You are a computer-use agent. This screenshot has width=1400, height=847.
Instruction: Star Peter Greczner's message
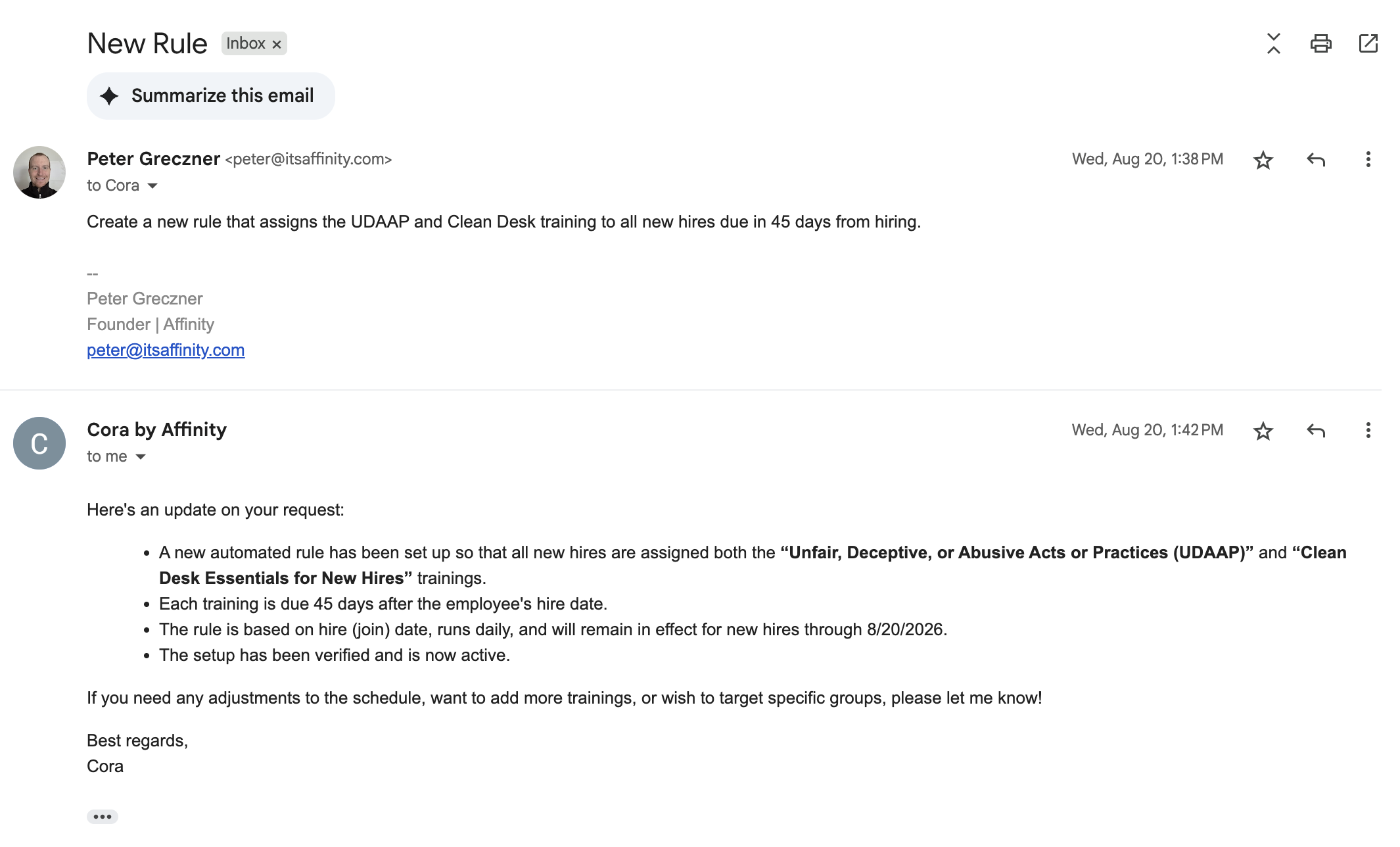[x=1263, y=160]
